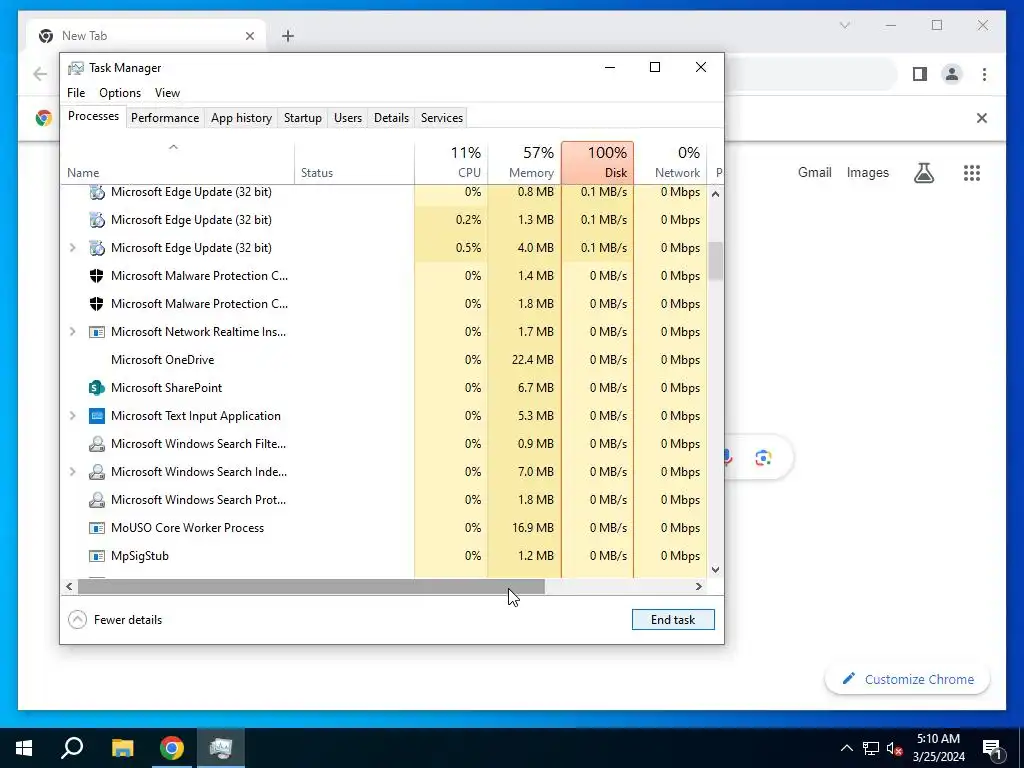Expand Microsoft Text Input Application row
Image resolution: width=1024 pixels, height=768 pixels.
(x=72, y=416)
